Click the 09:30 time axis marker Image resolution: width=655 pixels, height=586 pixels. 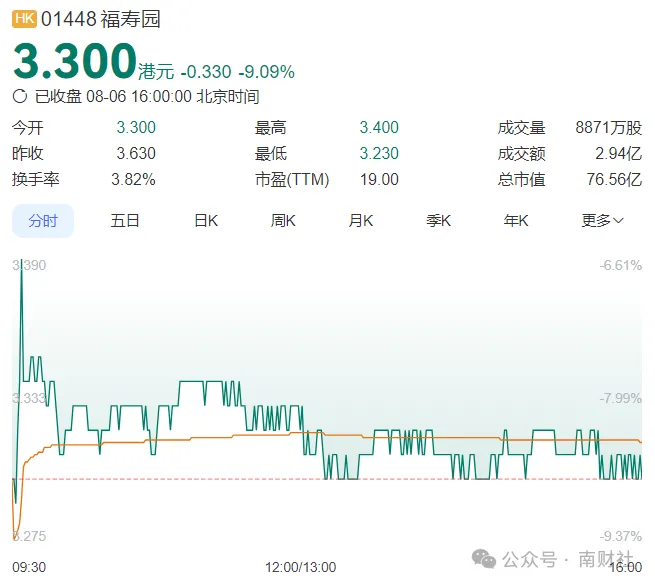tap(28, 567)
